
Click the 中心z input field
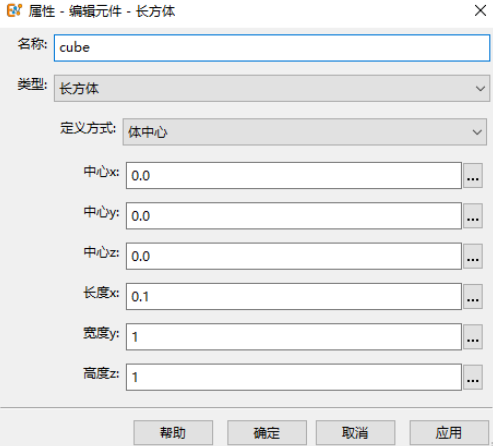click(x=294, y=256)
